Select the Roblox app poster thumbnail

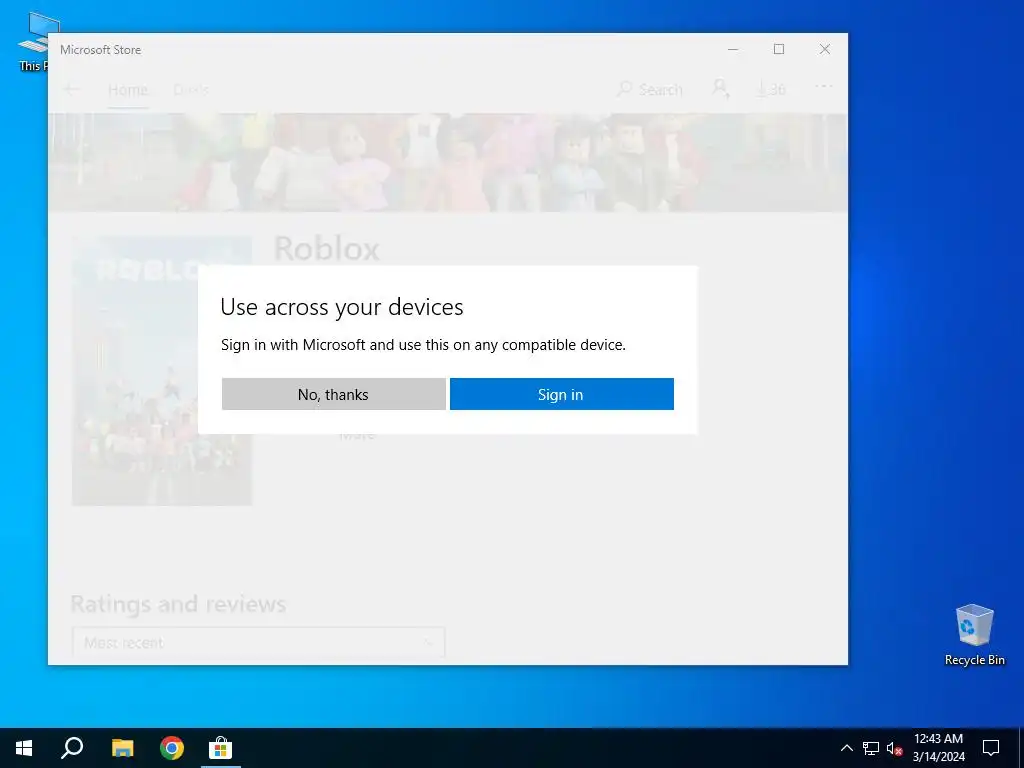(162, 371)
